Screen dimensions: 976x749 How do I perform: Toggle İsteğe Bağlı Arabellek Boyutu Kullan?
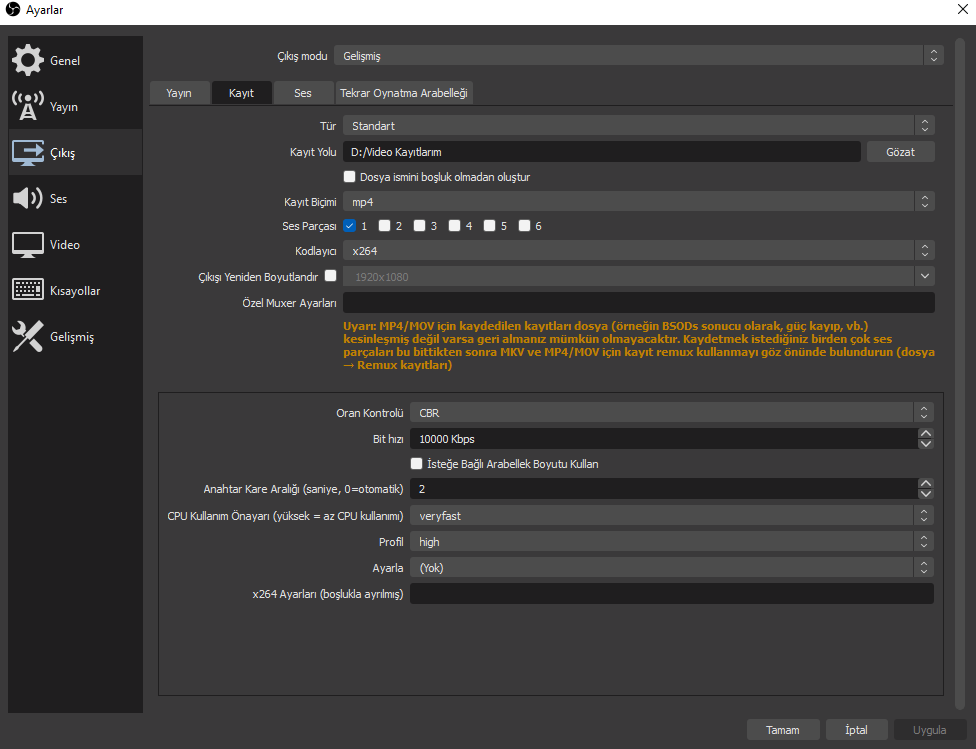tap(416, 463)
